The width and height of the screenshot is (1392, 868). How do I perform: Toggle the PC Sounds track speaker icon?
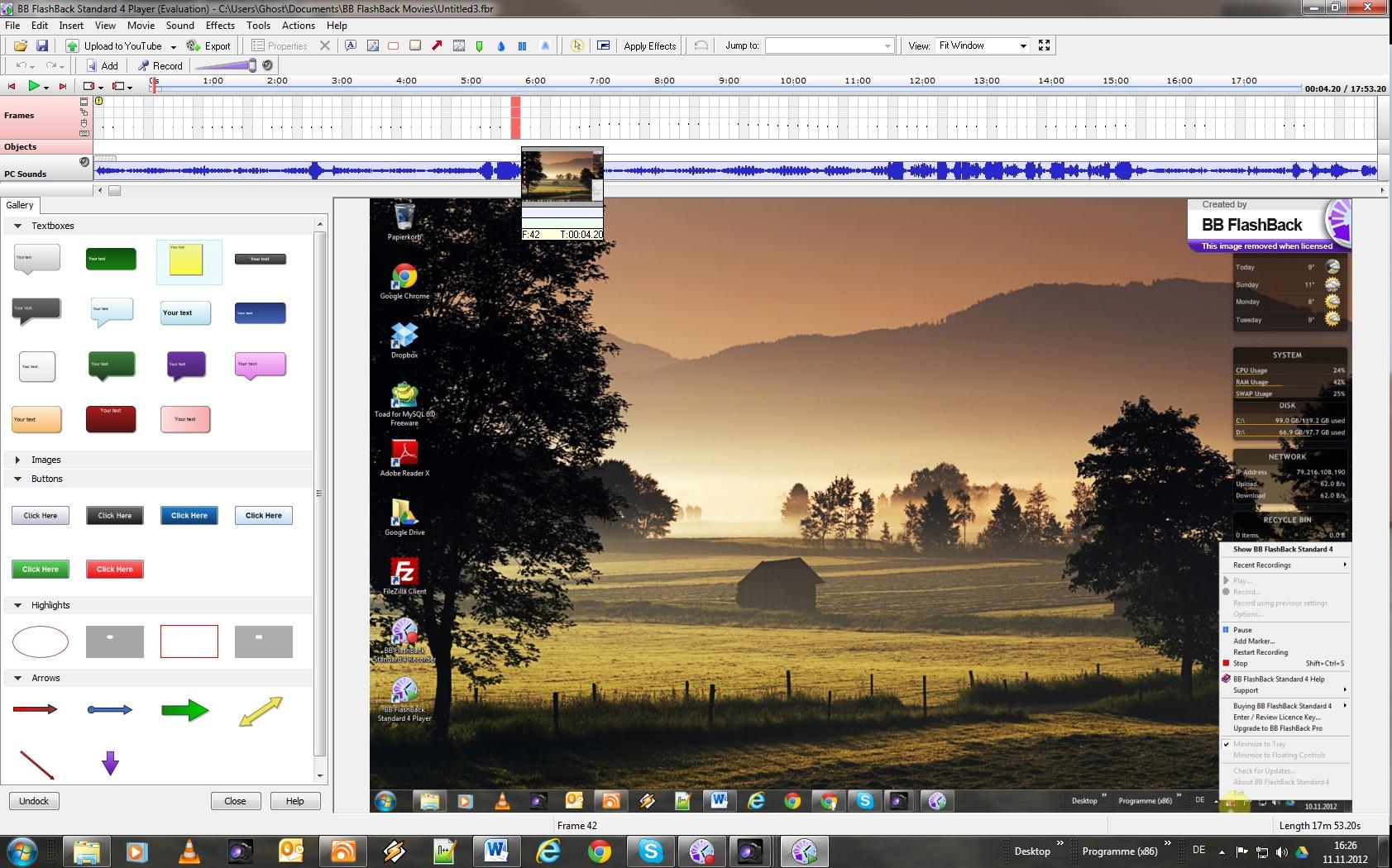(x=84, y=163)
